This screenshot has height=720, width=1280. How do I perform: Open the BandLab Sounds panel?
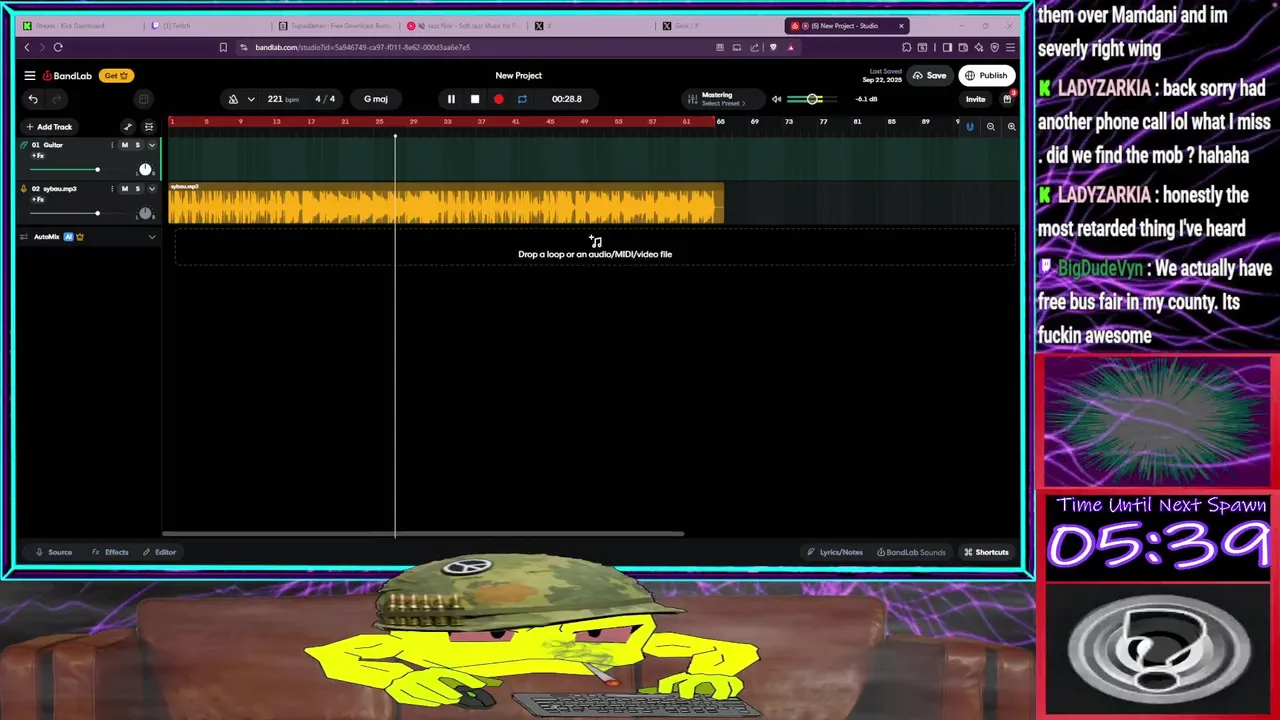coord(911,552)
